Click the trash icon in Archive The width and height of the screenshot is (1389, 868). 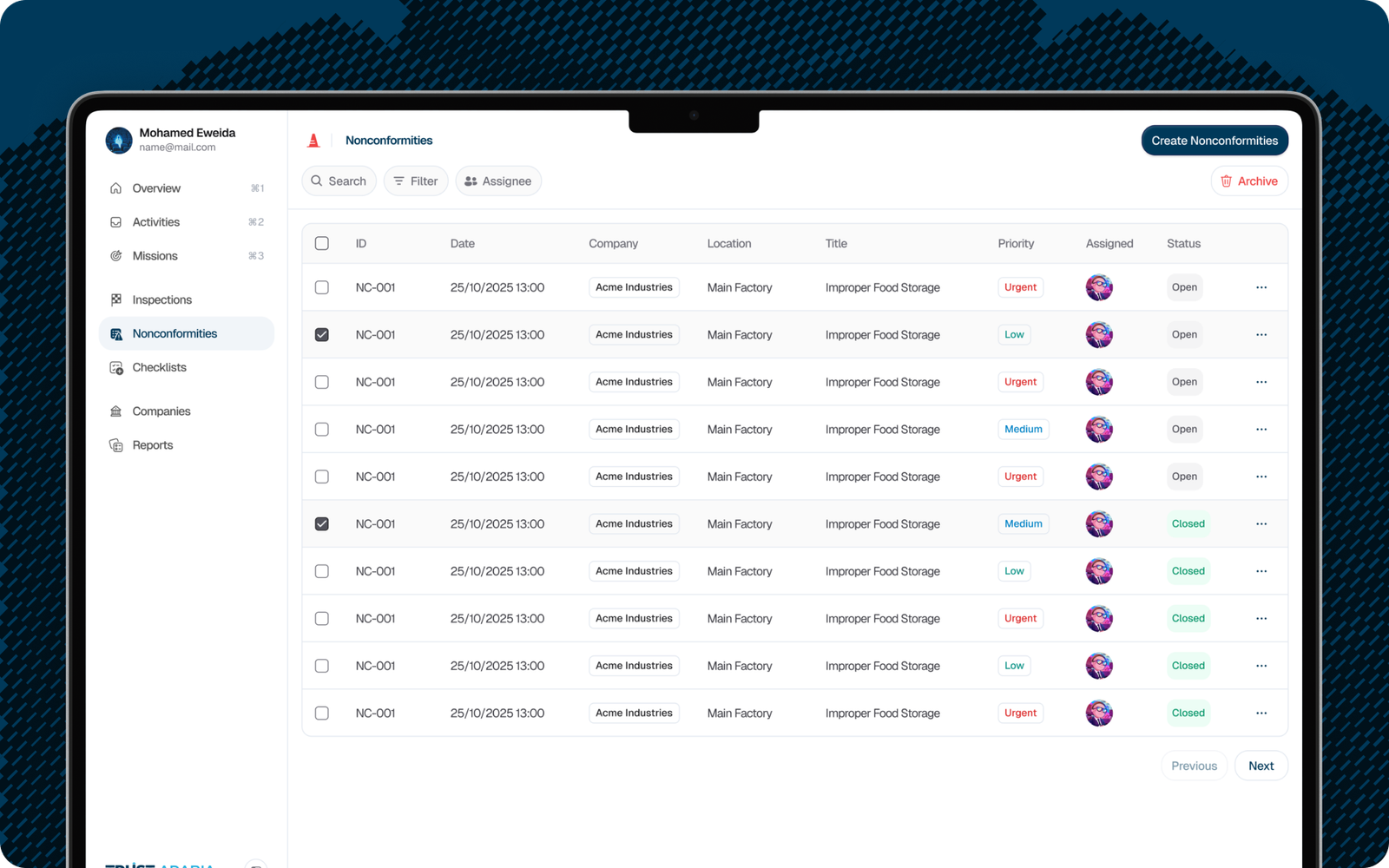point(1226,181)
